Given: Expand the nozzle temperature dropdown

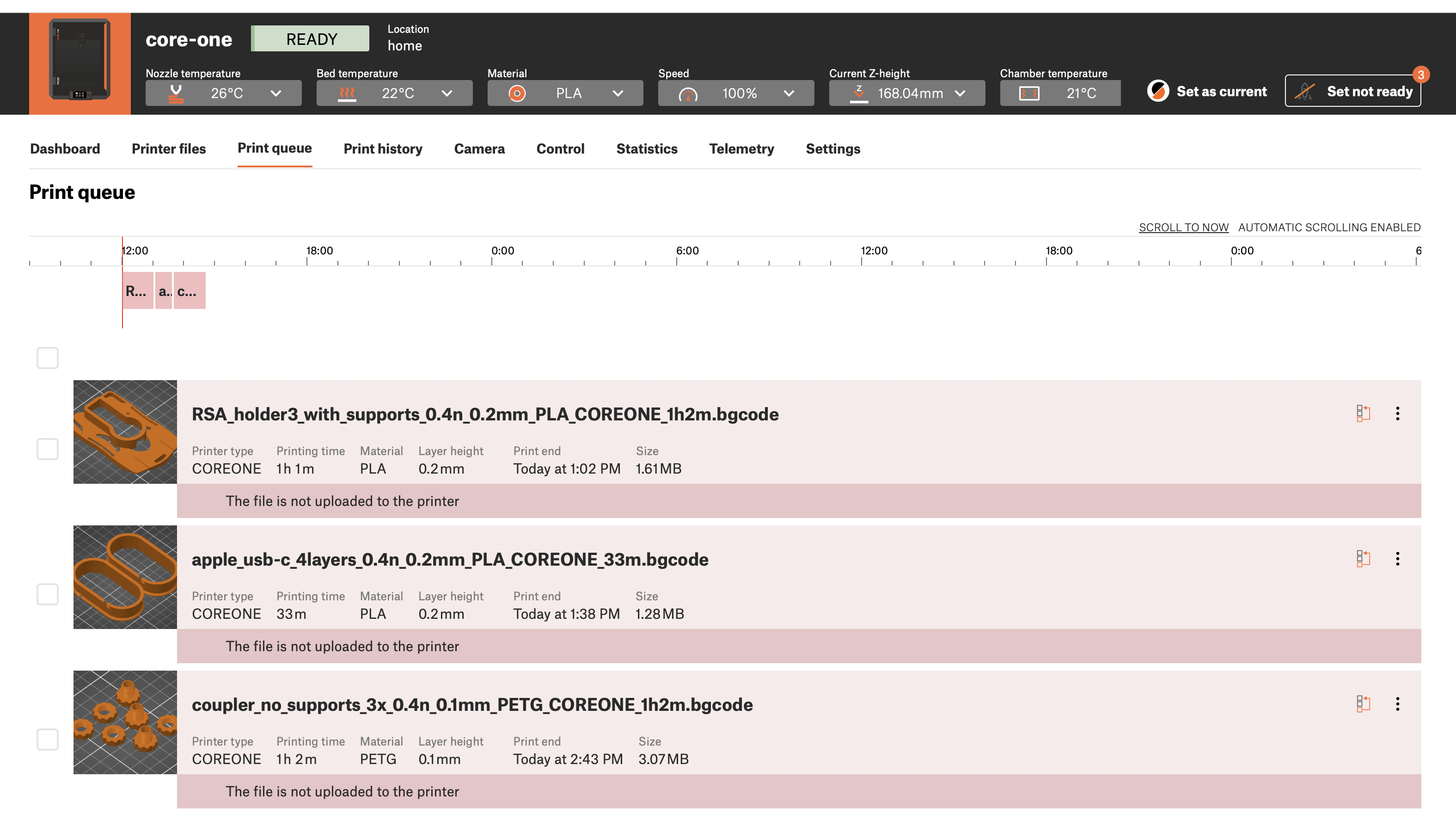Looking at the screenshot, I should pos(276,93).
